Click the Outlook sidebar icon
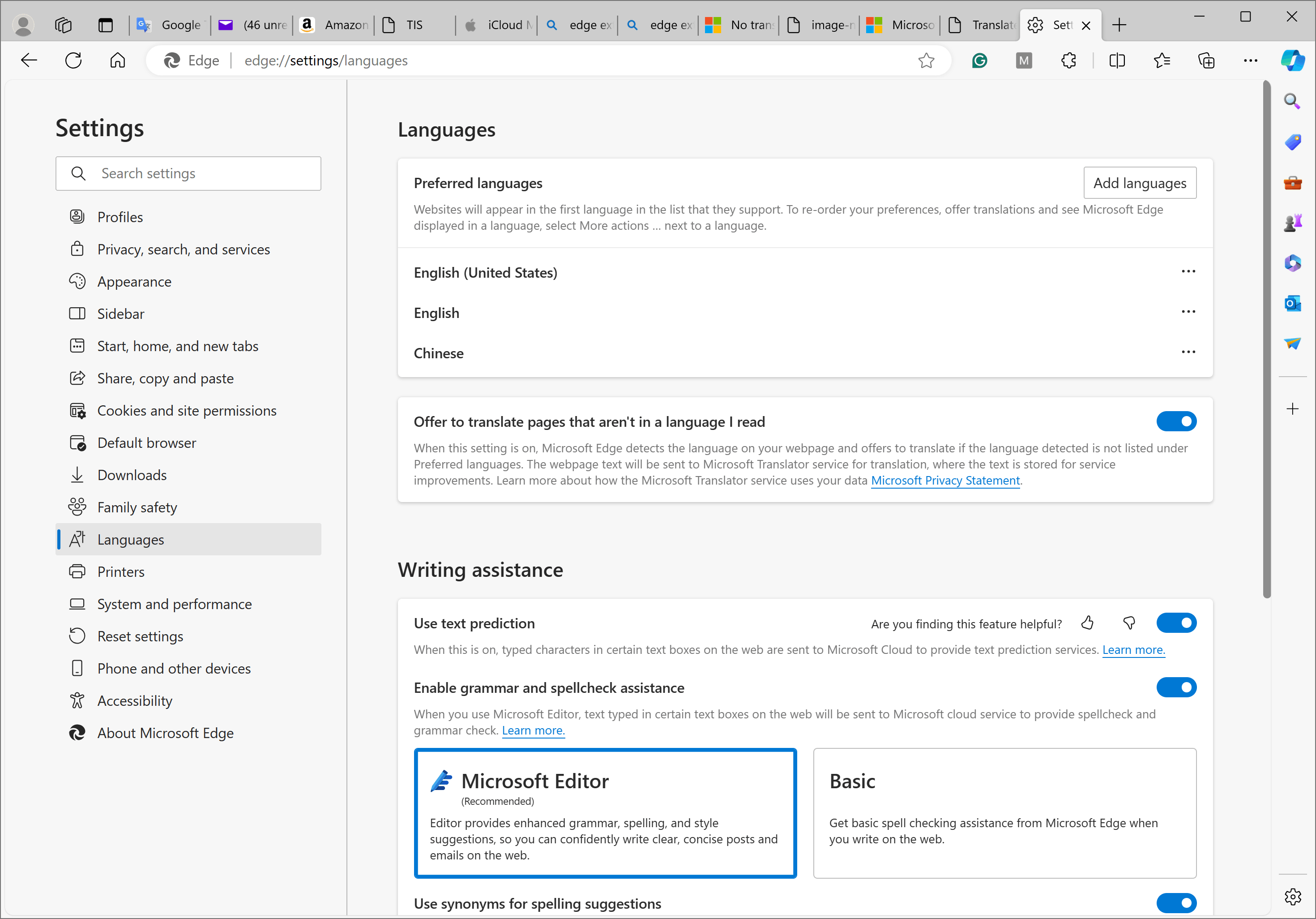 tap(1292, 303)
